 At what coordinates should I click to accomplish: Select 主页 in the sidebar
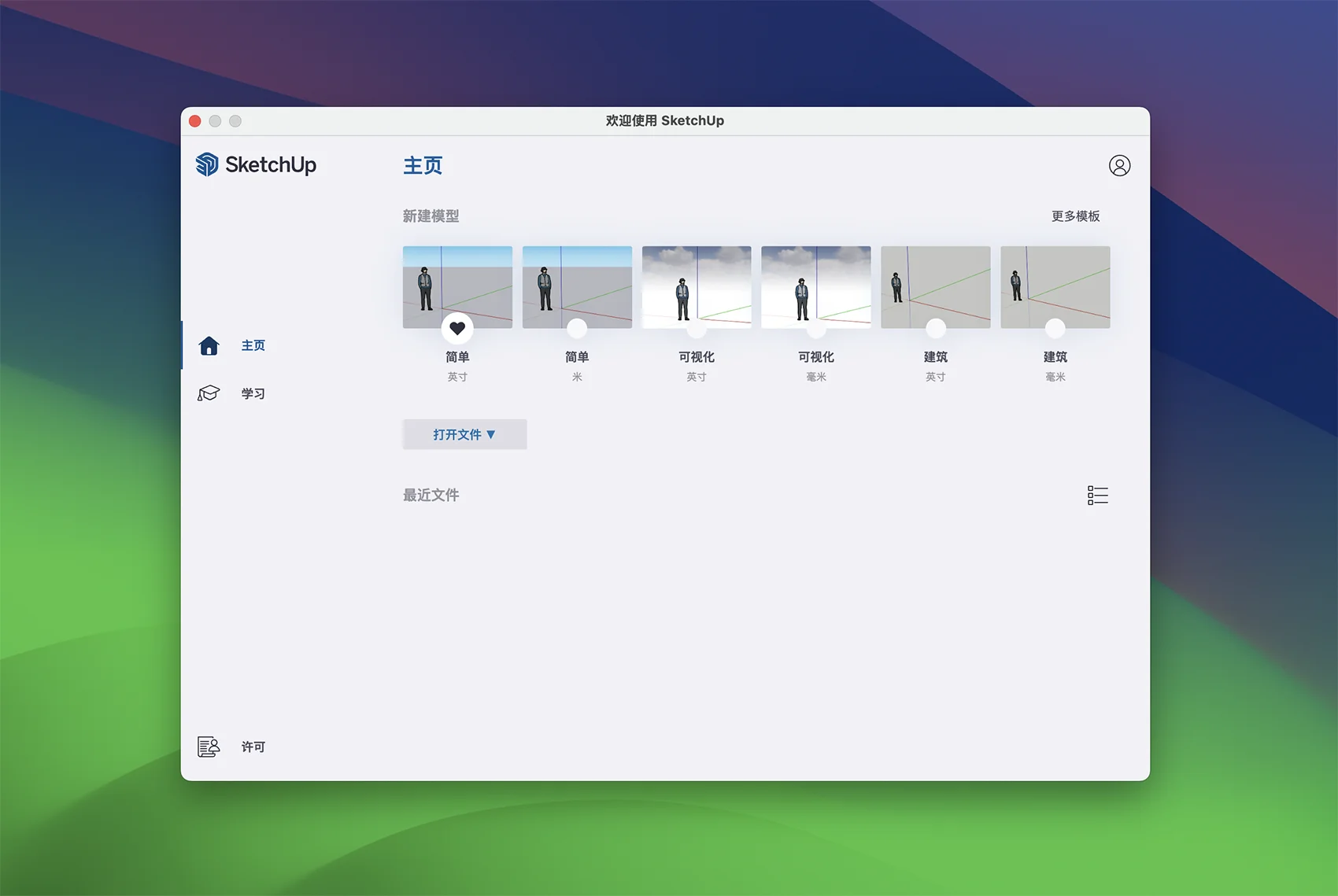(253, 345)
